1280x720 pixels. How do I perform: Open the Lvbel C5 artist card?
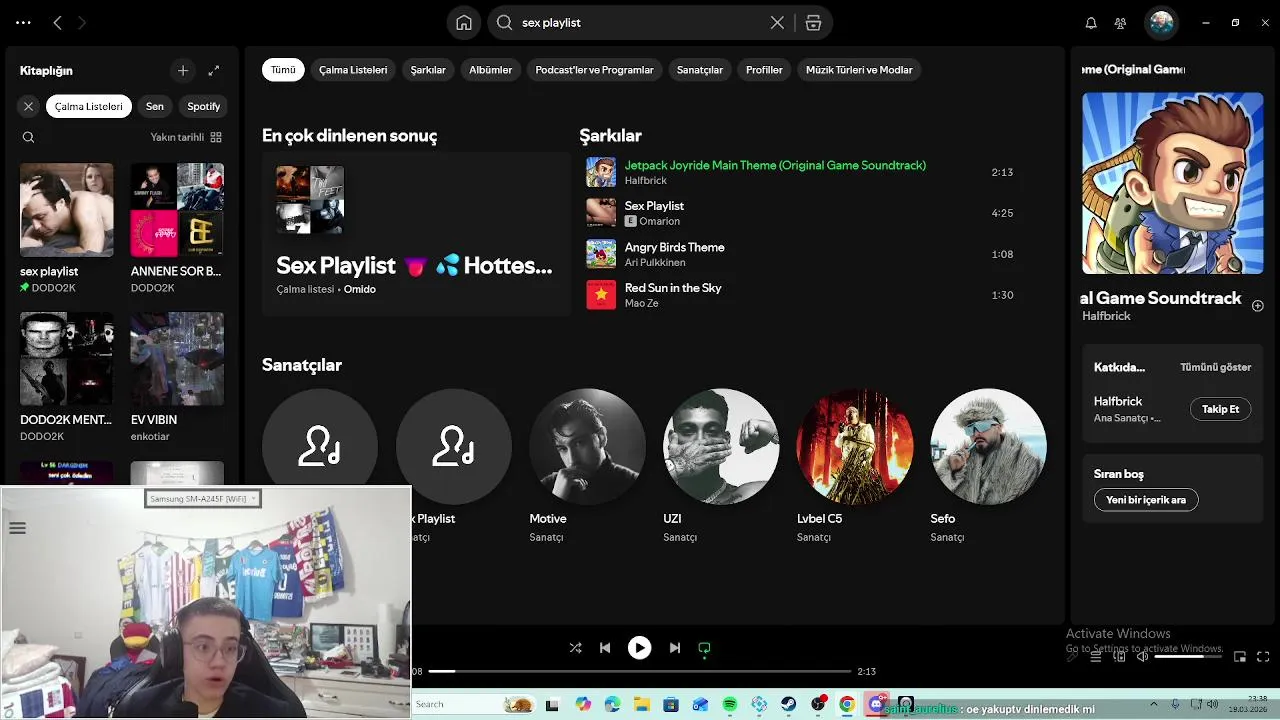(x=855, y=466)
